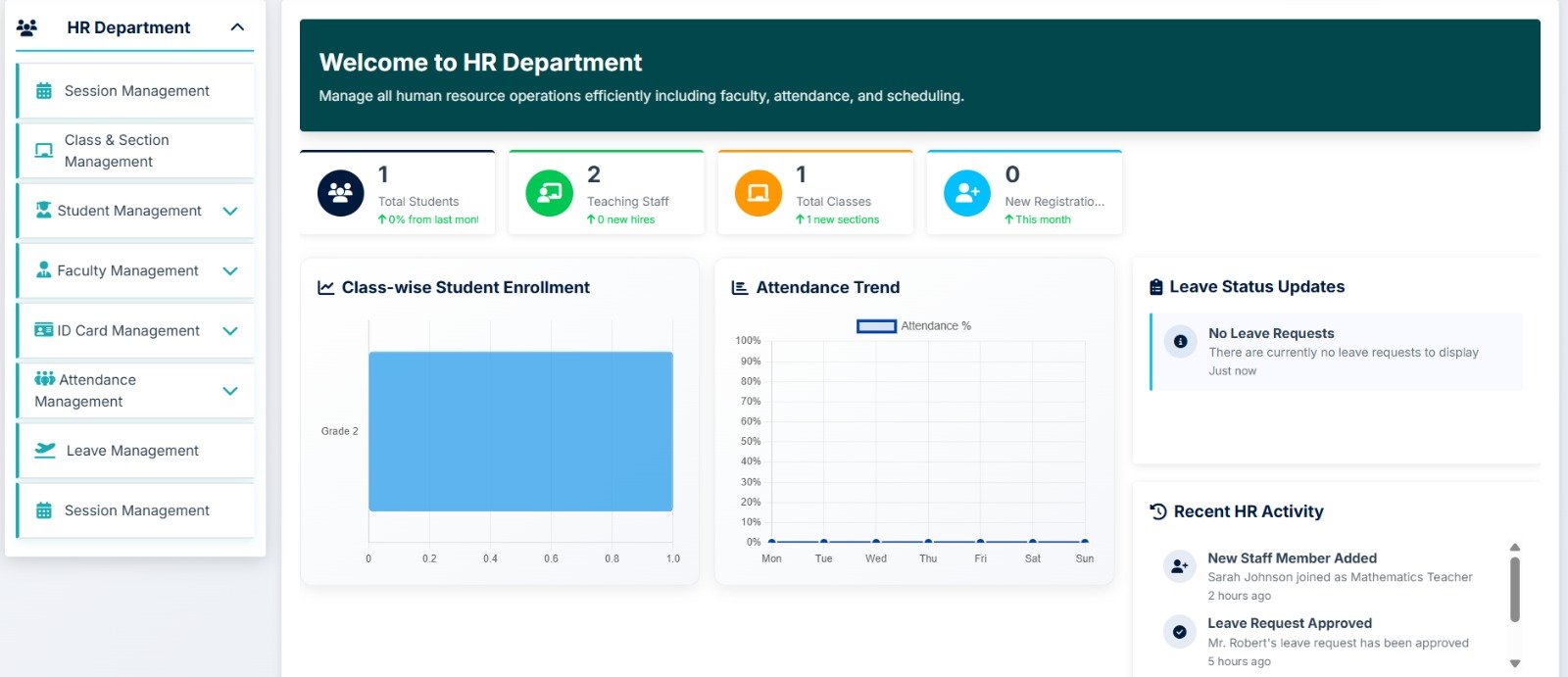
Task: Open Faculty Management menu item
Action: pos(136,270)
